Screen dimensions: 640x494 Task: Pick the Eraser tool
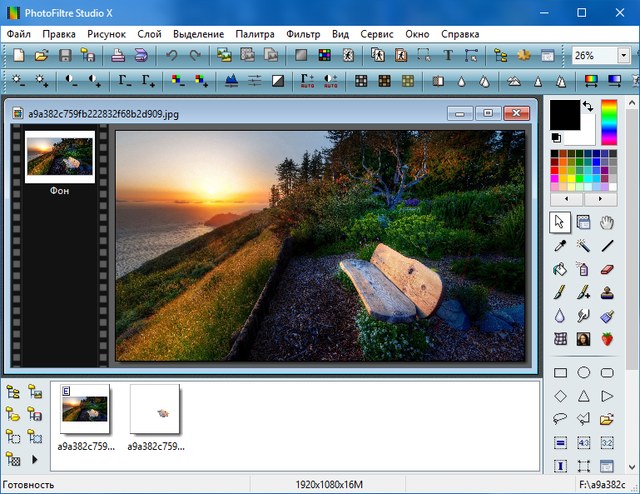(607, 269)
